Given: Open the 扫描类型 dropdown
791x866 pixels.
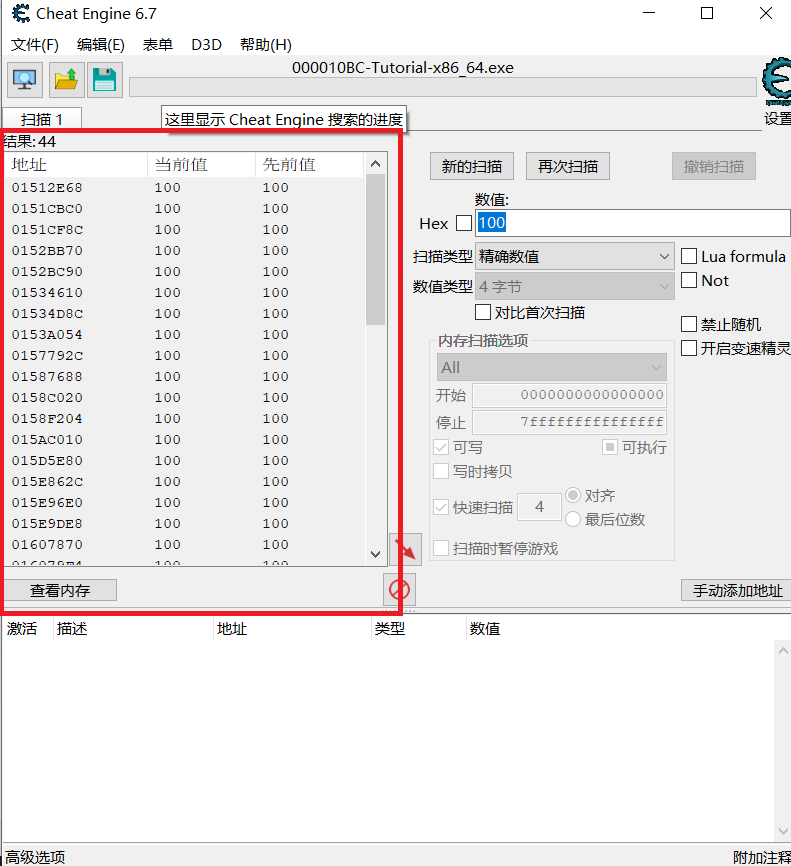Looking at the screenshot, I should point(575,257).
